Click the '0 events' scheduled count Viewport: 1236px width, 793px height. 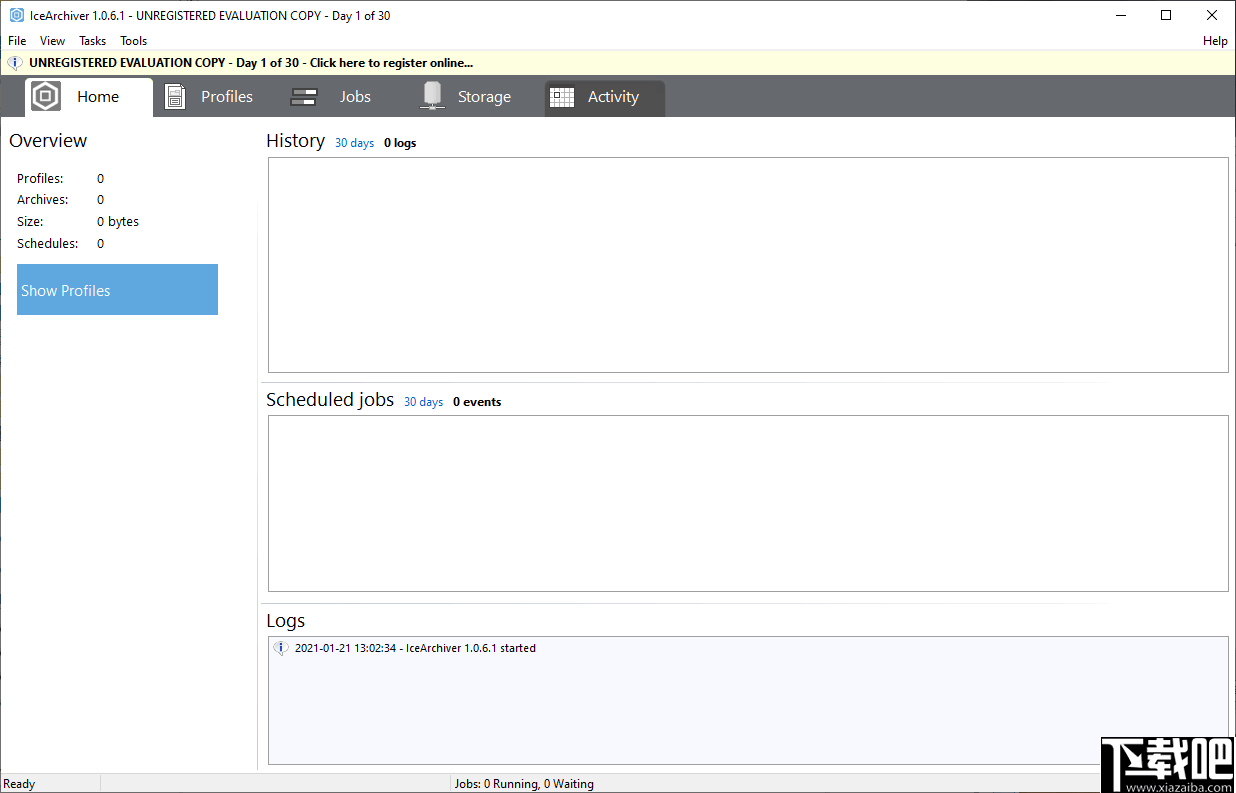click(477, 402)
